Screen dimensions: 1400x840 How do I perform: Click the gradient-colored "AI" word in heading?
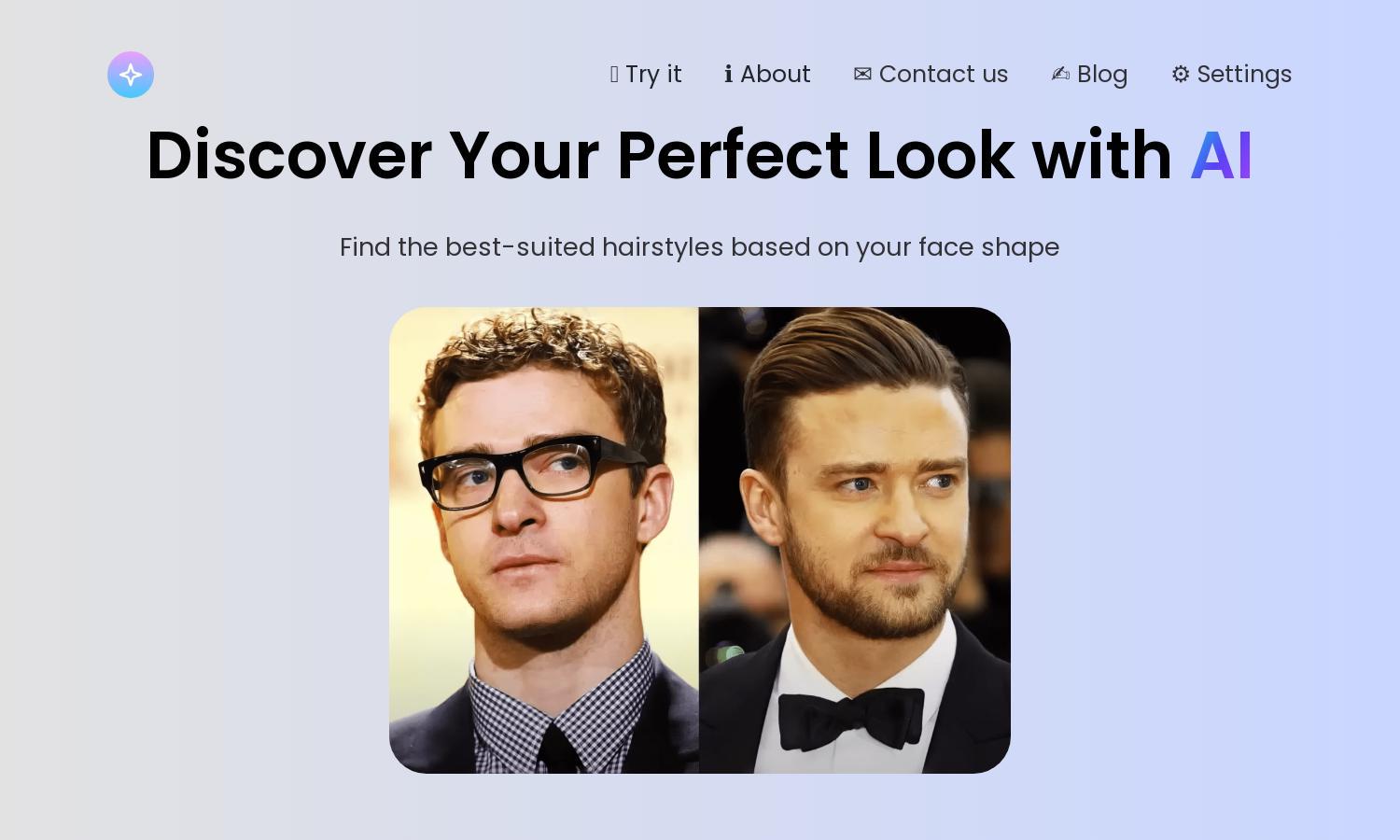click(1221, 155)
